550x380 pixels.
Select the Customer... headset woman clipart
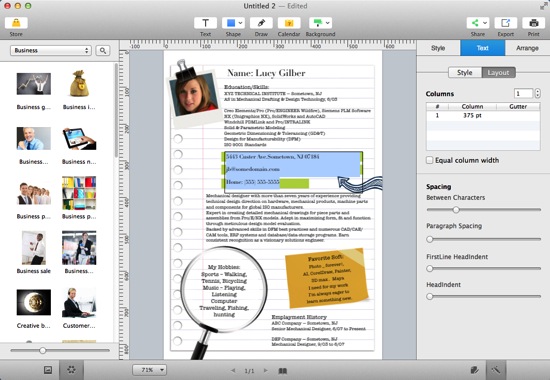79,302
